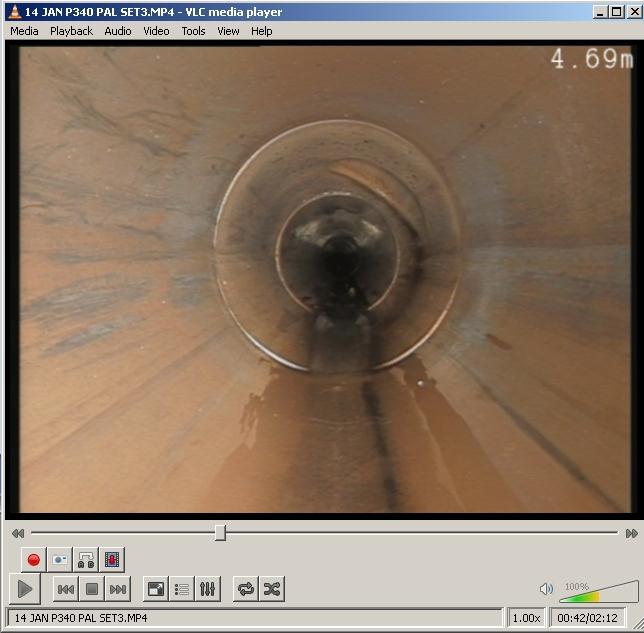Toggle fullscreen video button
The height and width of the screenshot is (633, 644).
click(156, 589)
